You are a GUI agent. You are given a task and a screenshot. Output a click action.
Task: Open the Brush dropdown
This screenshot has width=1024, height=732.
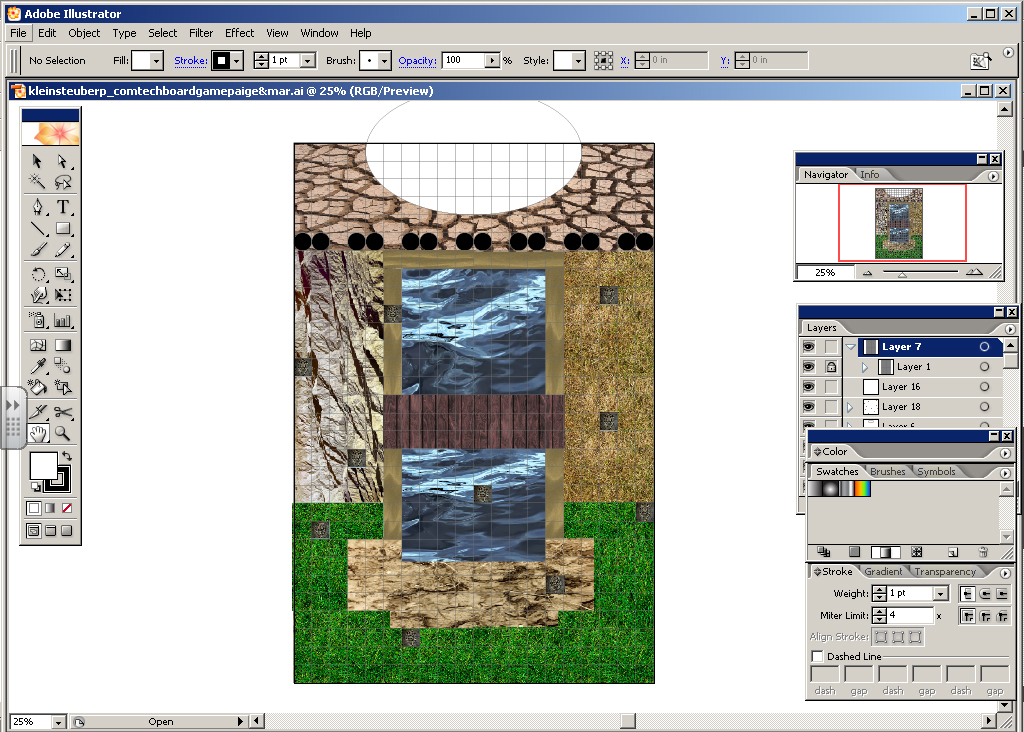(384, 61)
